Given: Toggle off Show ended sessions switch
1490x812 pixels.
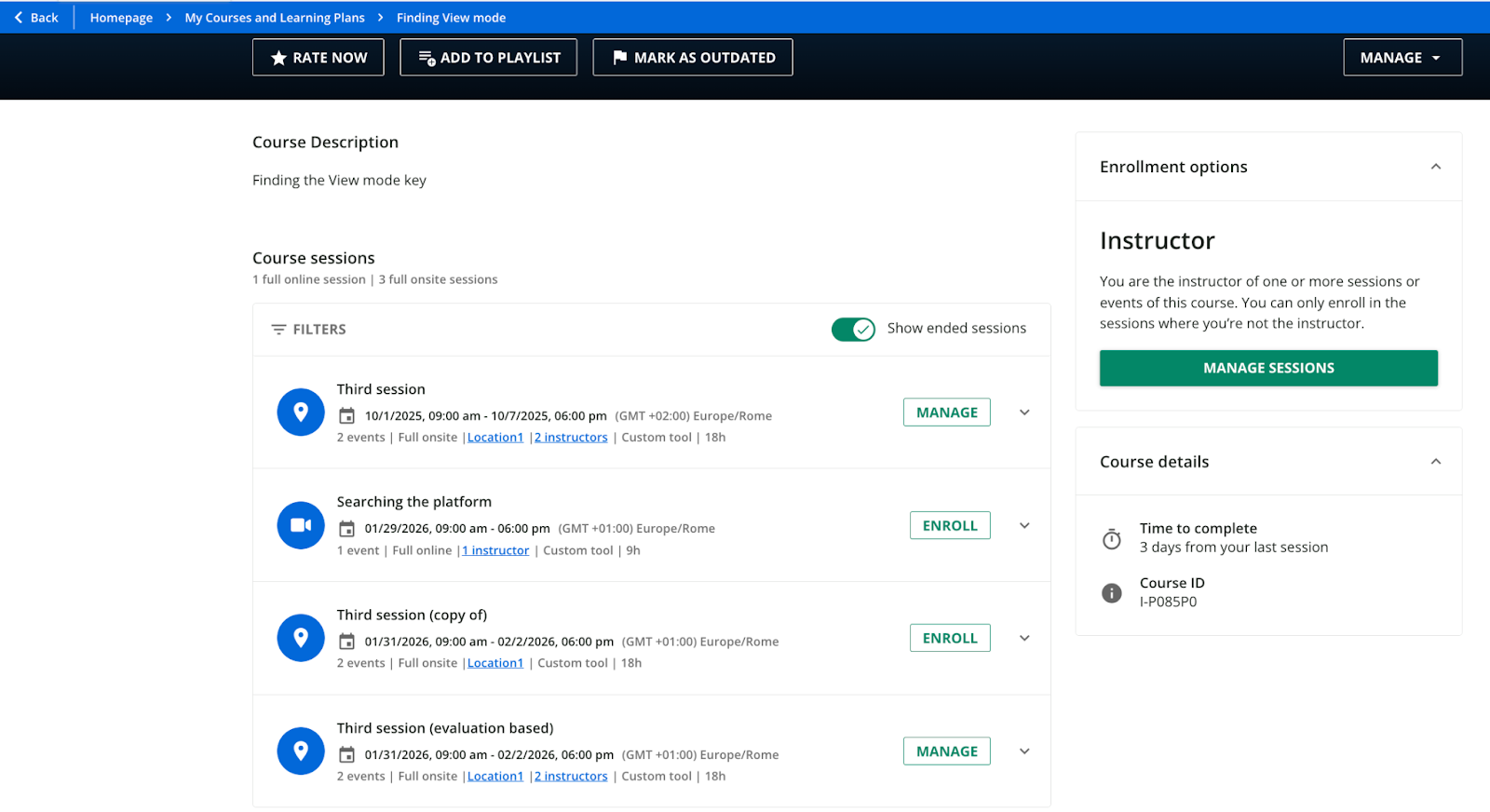Looking at the screenshot, I should click(x=853, y=330).
